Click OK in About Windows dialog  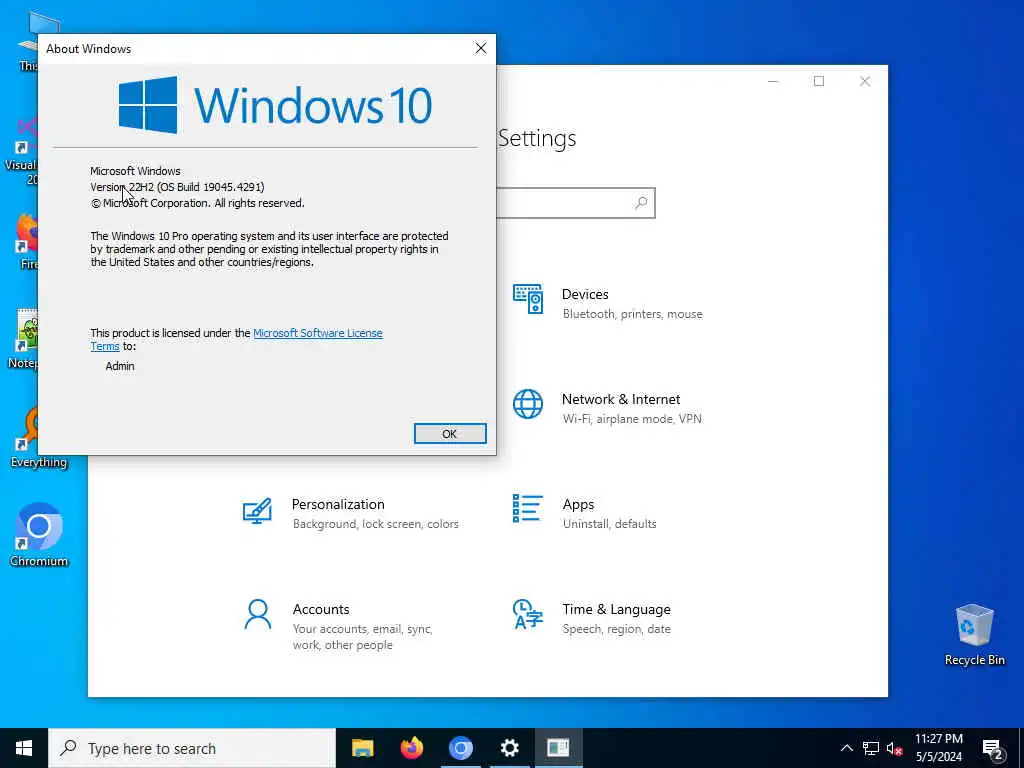click(449, 434)
